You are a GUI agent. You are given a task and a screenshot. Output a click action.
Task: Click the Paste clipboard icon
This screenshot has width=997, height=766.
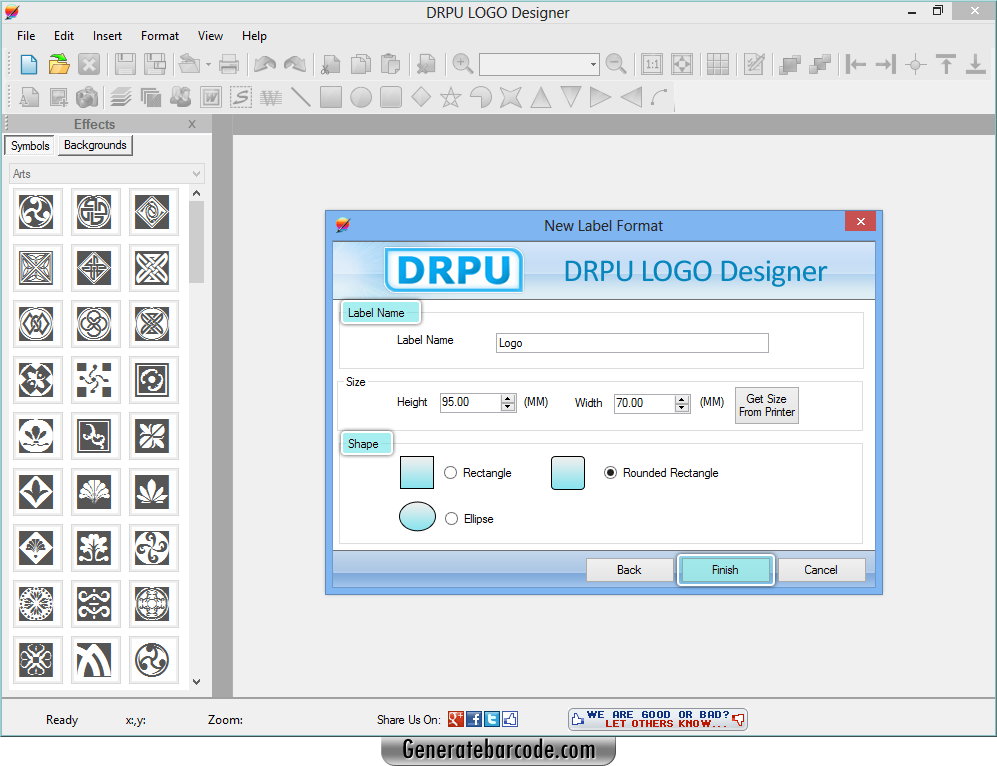point(390,64)
